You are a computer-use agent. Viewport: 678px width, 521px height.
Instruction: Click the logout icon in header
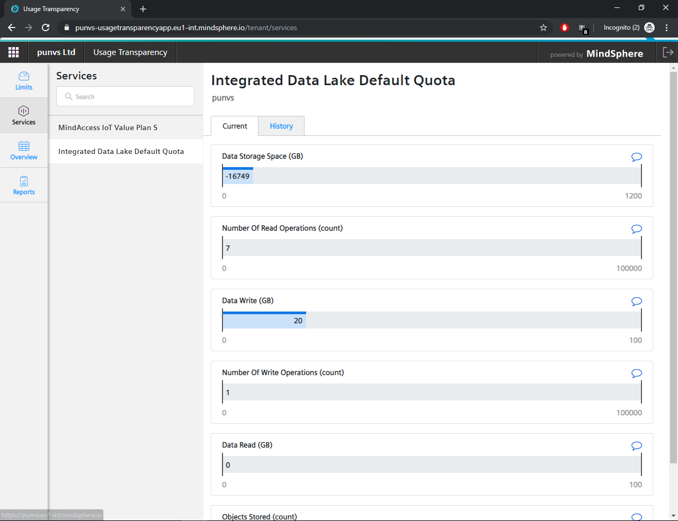point(668,52)
